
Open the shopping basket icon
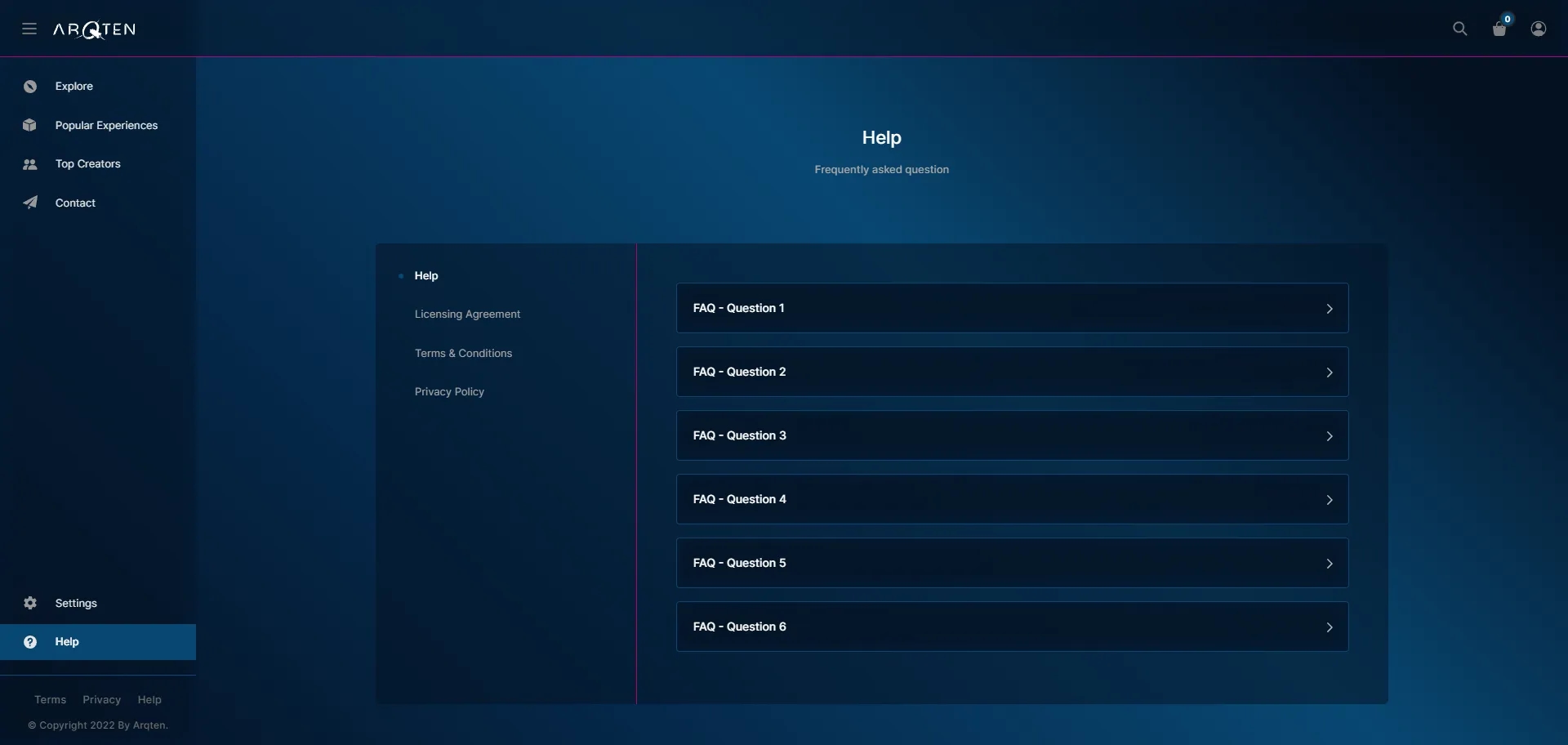tap(1499, 29)
